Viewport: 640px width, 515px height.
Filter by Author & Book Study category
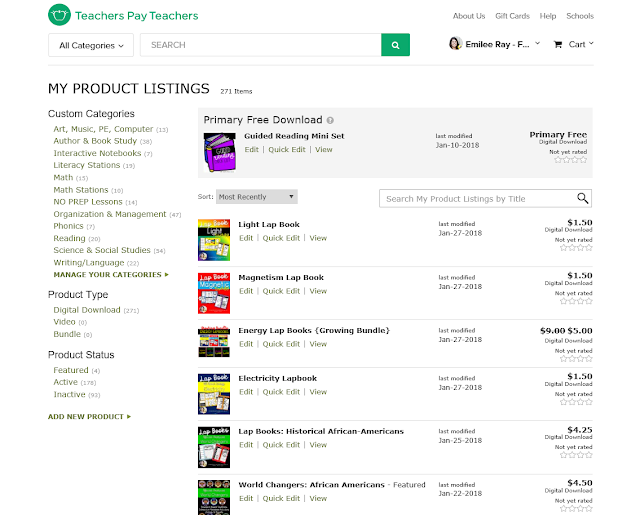pyautogui.click(x=95, y=141)
